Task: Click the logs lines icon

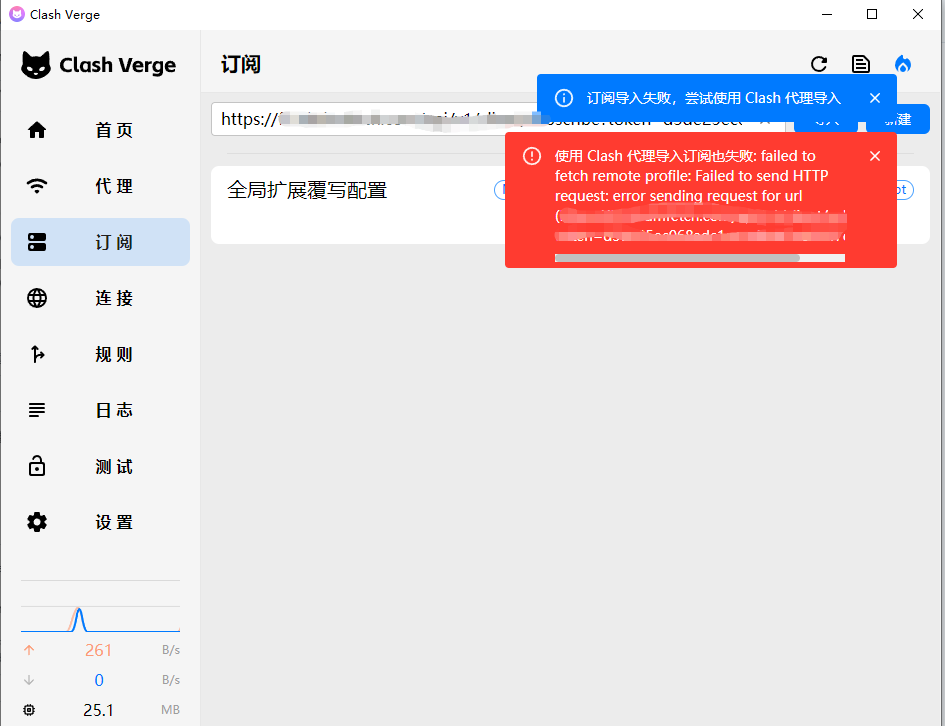Action: pos(37,410)
